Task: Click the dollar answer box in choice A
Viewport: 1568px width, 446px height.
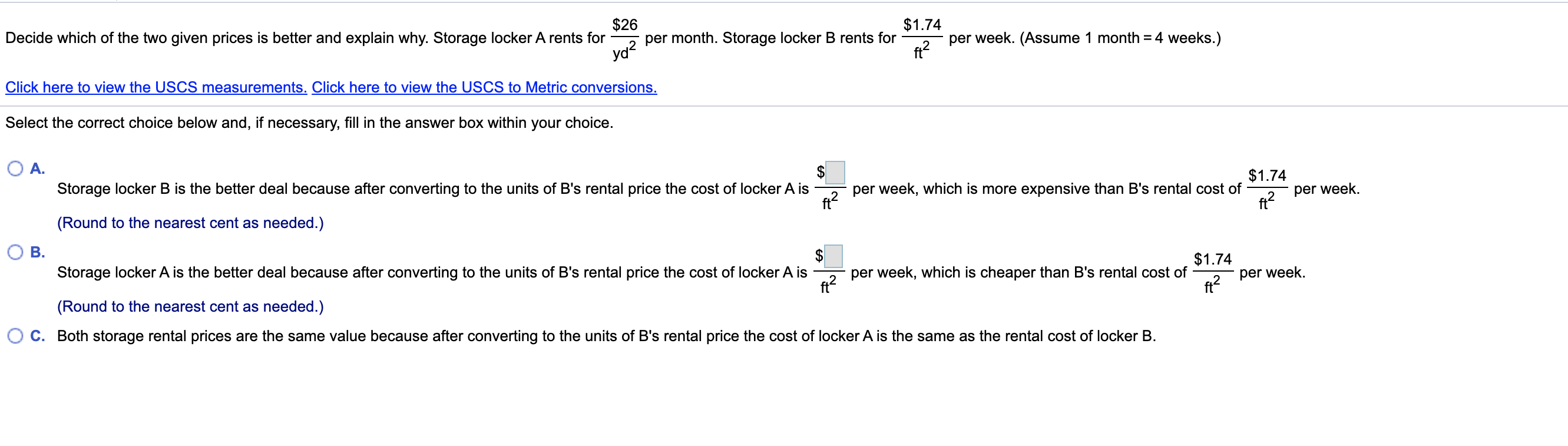Action: click(x=835, y=172)
